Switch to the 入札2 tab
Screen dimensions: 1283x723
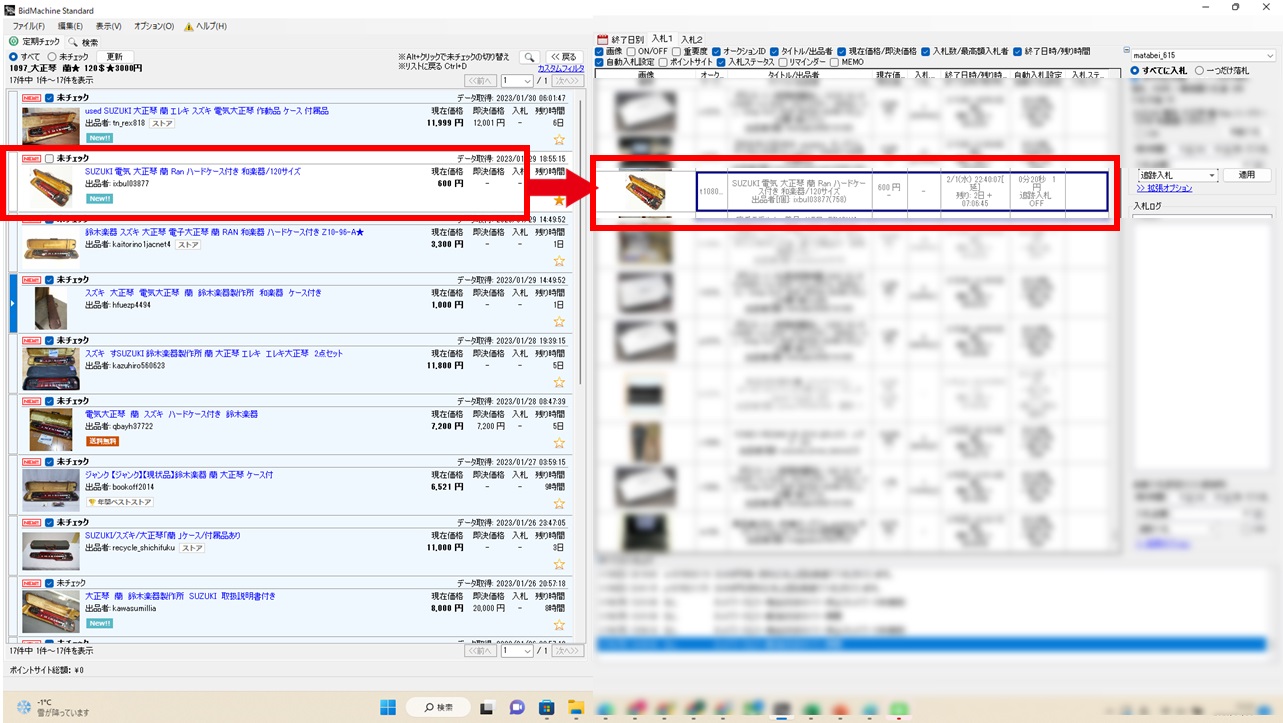tap(691, 39)
